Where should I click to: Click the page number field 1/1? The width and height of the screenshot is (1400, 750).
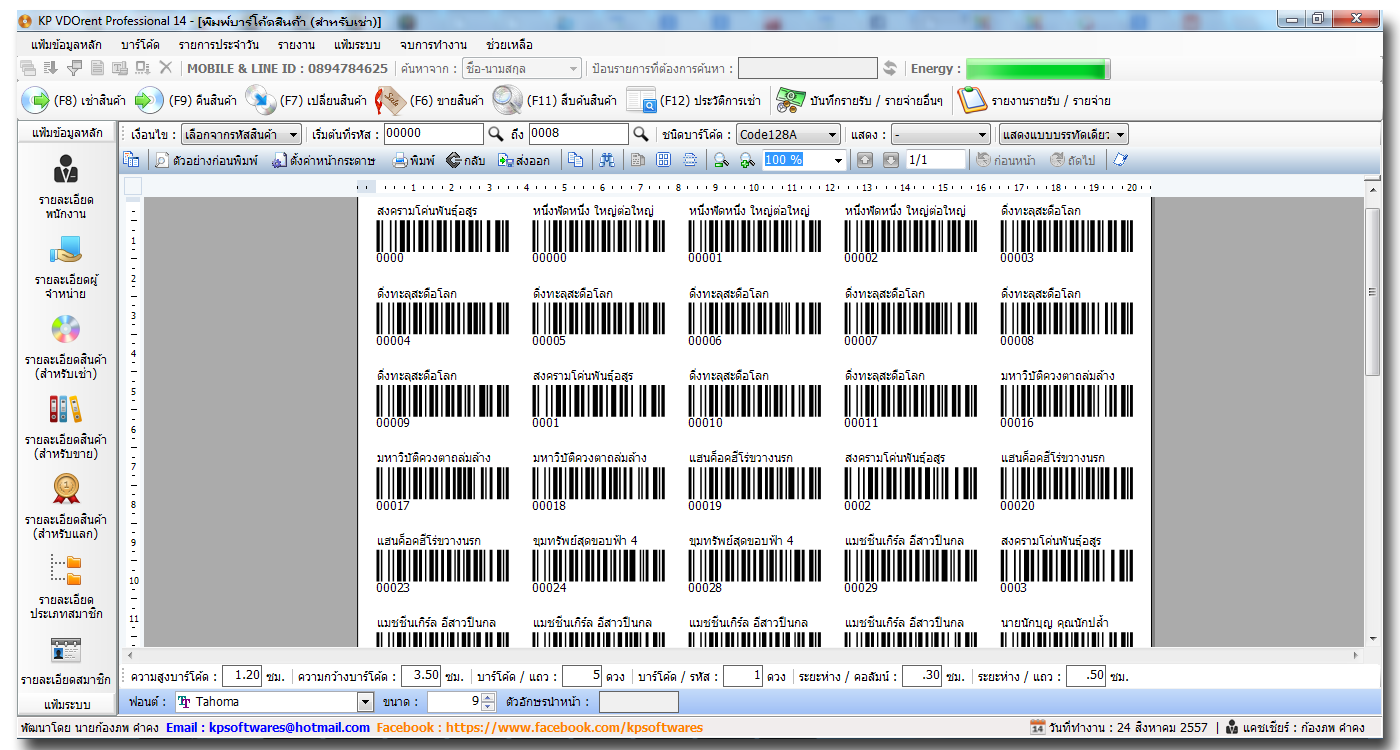(936, 160)
